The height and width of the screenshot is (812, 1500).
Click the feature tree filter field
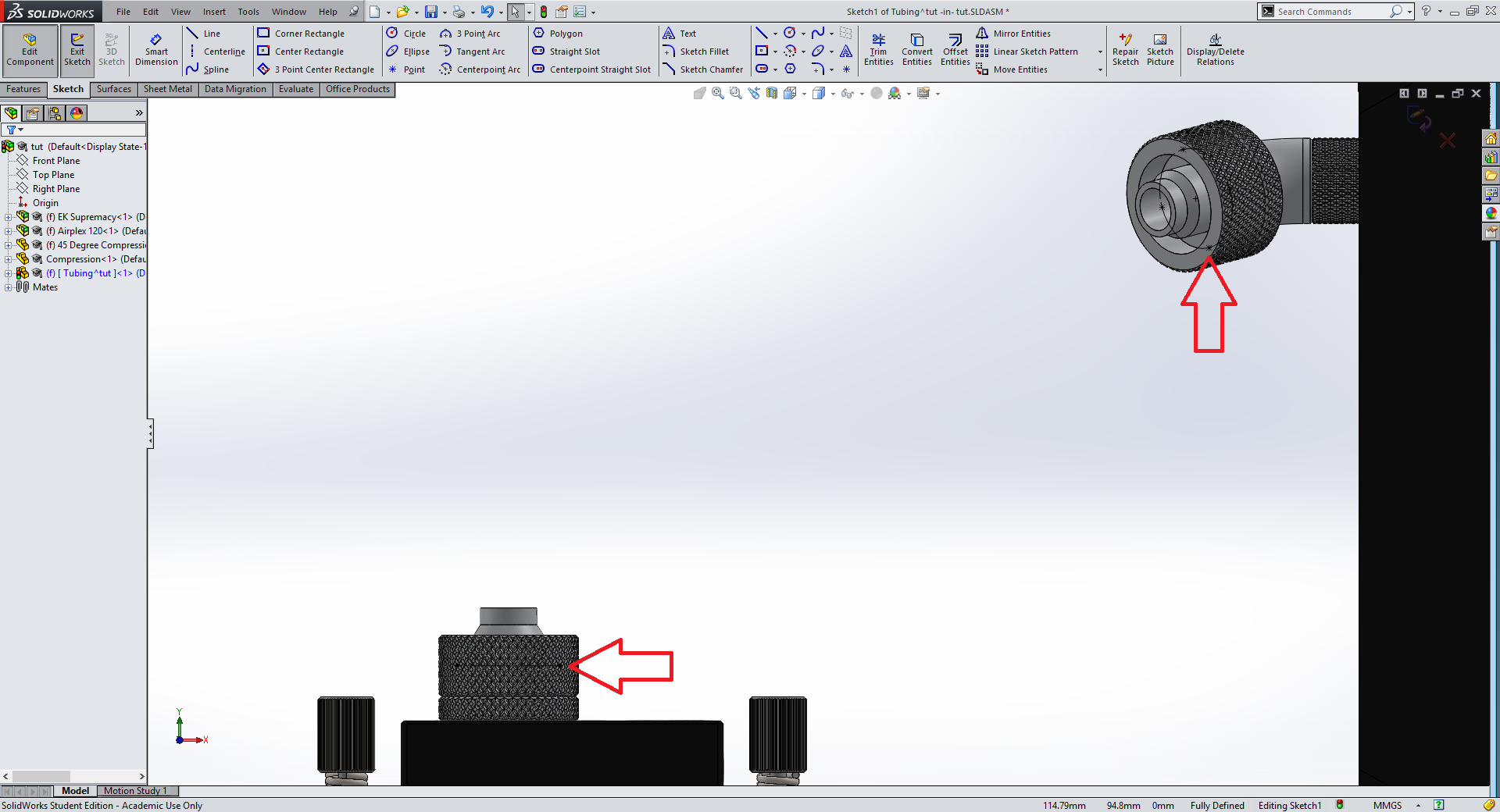coord(73,130)
